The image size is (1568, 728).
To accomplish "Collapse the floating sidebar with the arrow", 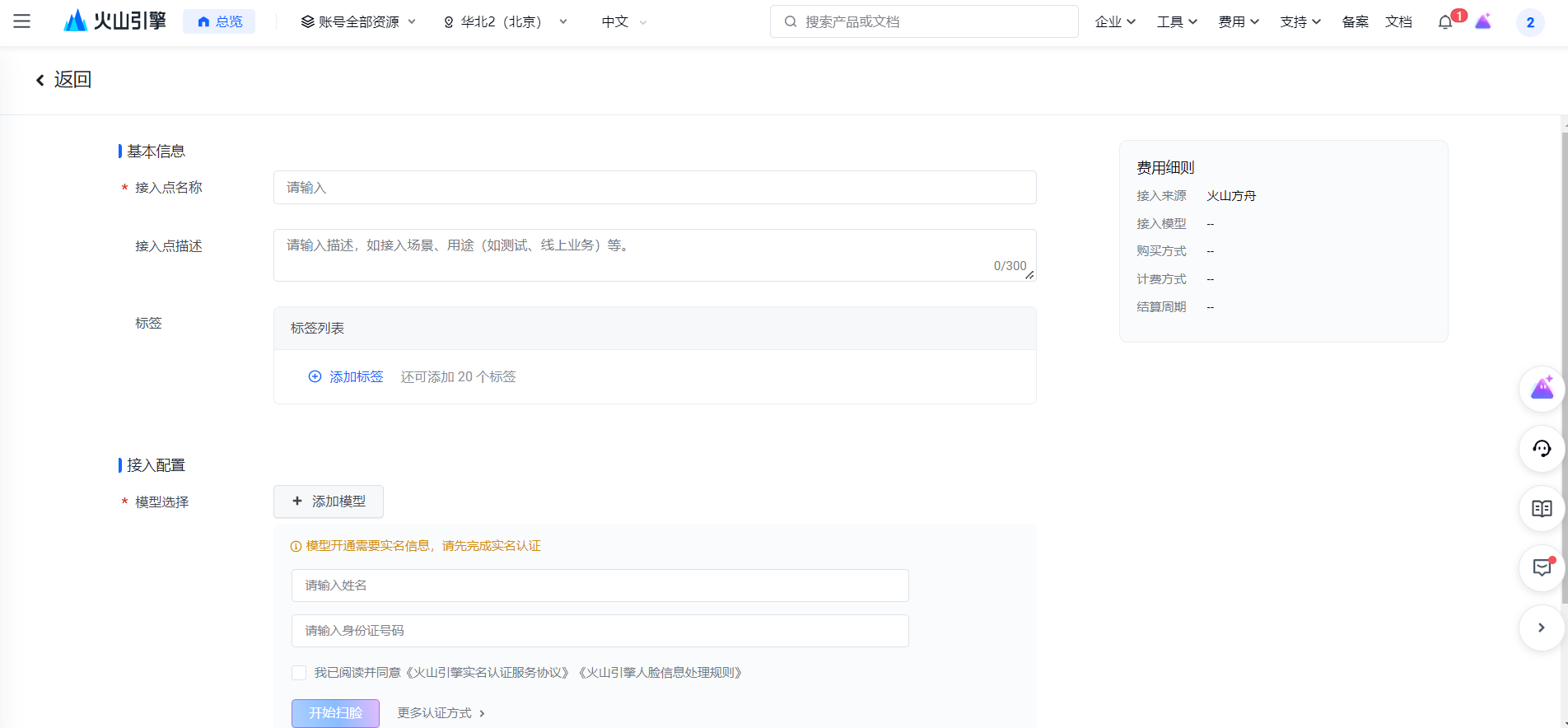I will [1542, 628].
